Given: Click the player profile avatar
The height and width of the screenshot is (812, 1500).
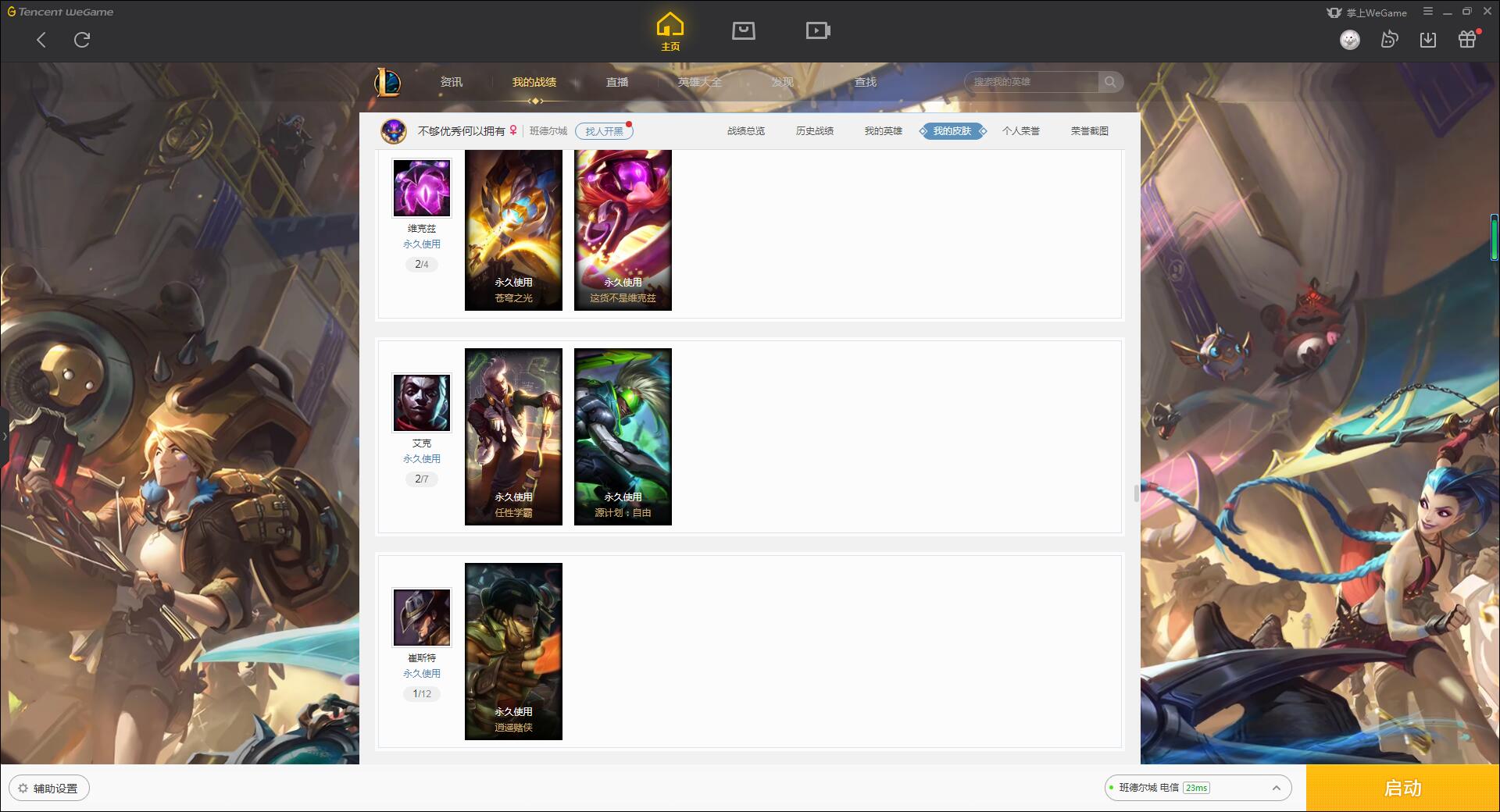Looking at the screenshot, I should point(394,131).
